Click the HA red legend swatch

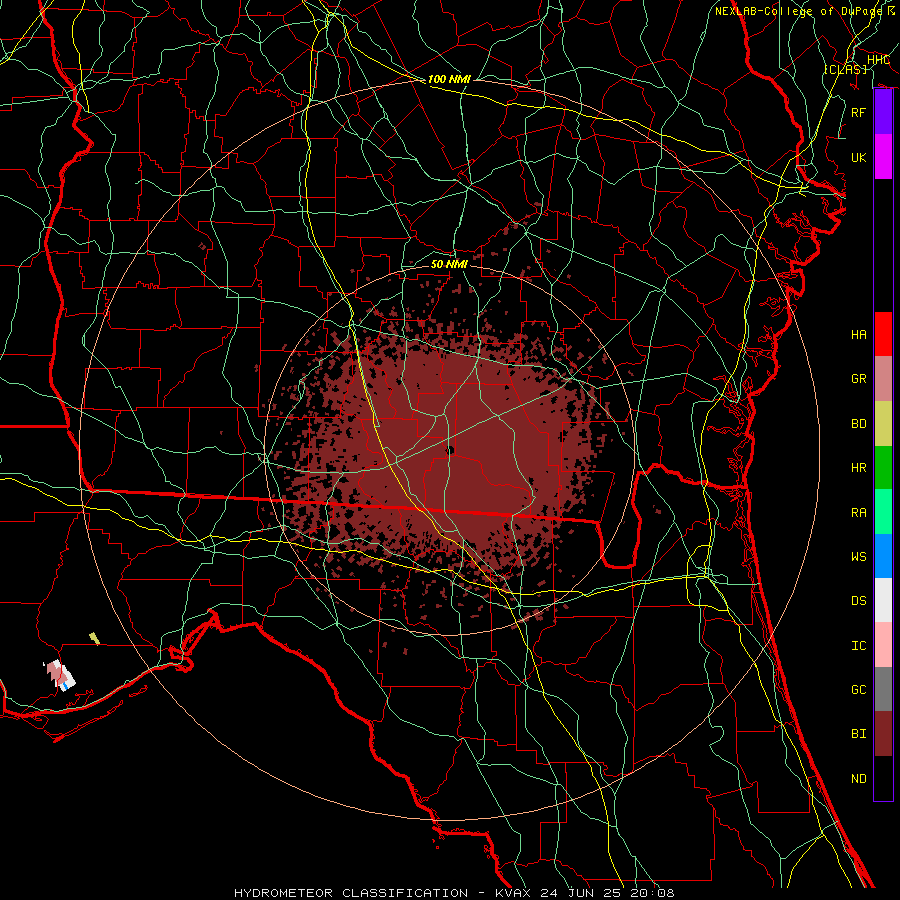(883, 334)
